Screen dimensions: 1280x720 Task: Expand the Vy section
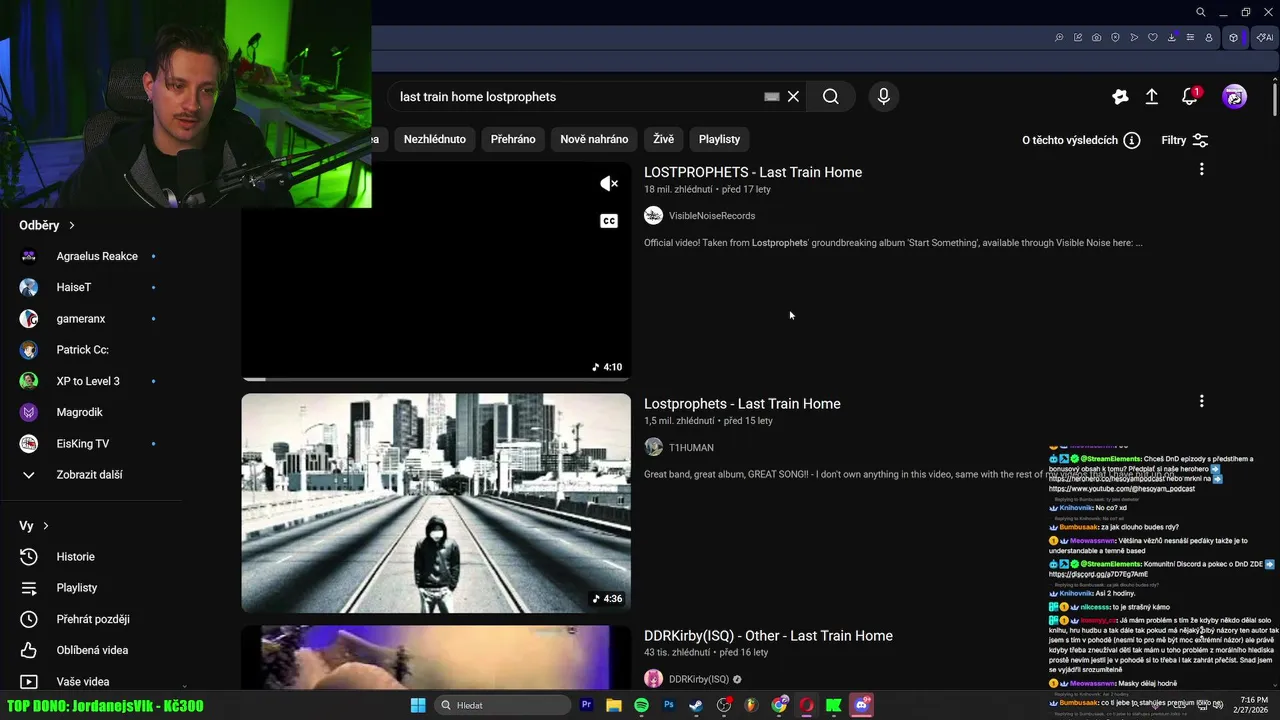click(34, 525)
